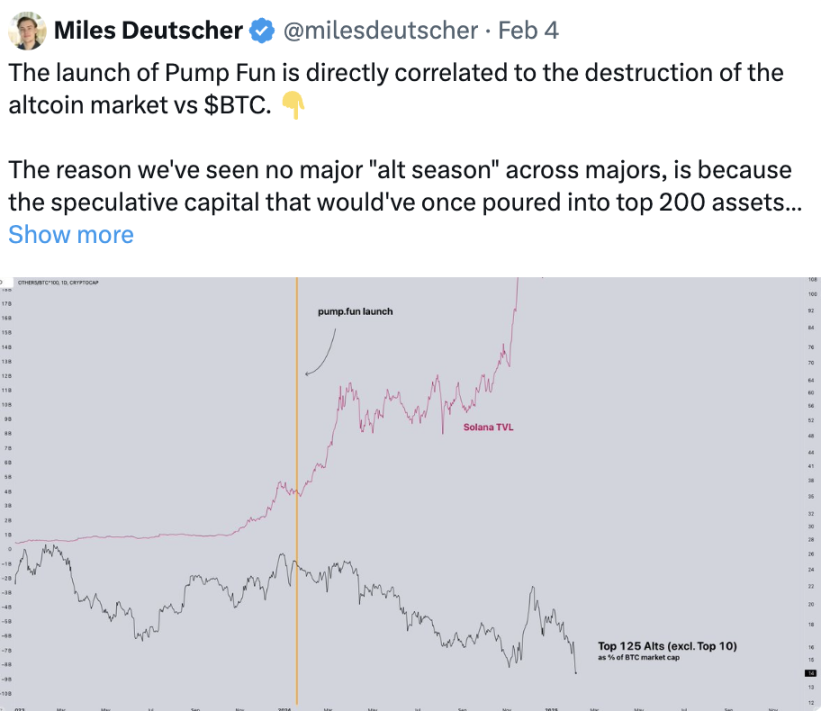This screenshot has height=711, width=821.
Task: Click the black current-price tag on right axis
Action: (808, 673)
